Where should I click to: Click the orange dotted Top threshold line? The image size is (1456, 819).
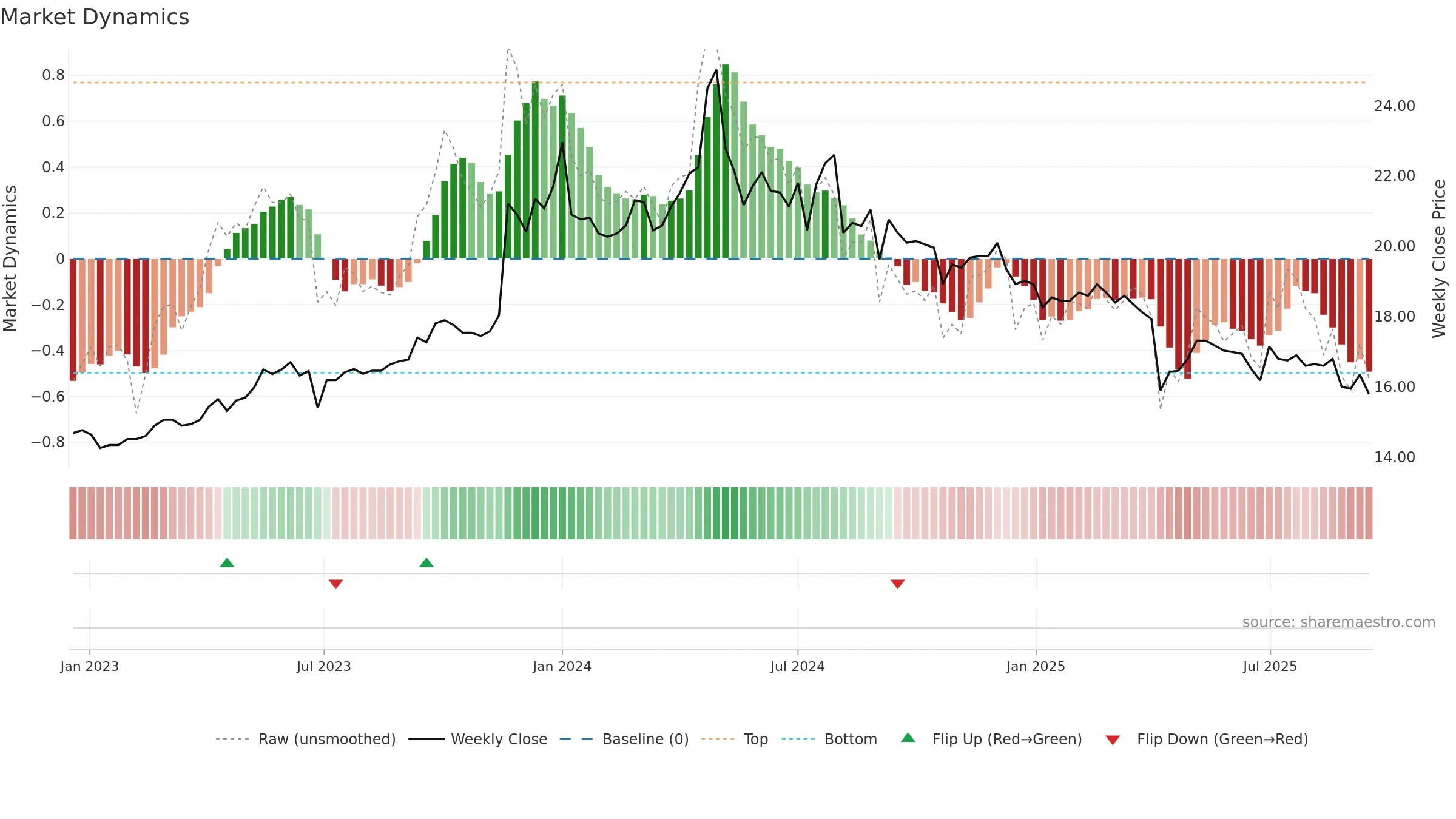pyautogui.click(x=720, y=83)
